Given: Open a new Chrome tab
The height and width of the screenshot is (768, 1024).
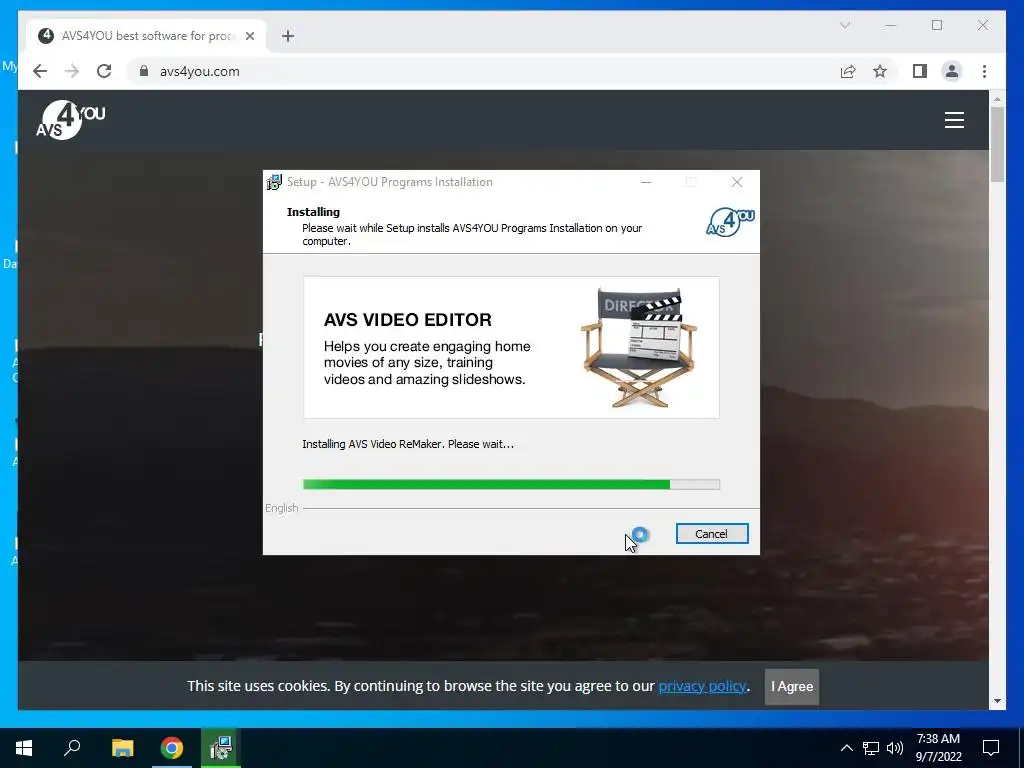Looking at the screenshot, I should tap(288, 36).
